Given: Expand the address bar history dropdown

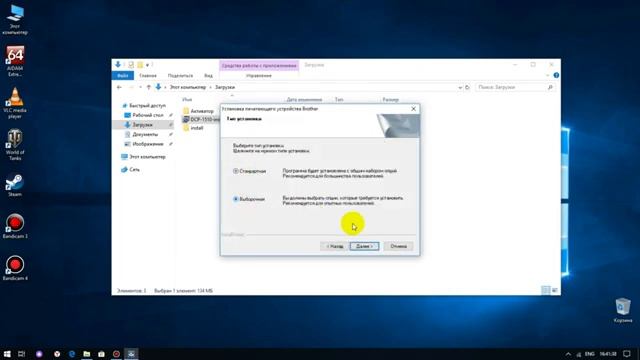Looking at the screenshot, I should 460,87.
